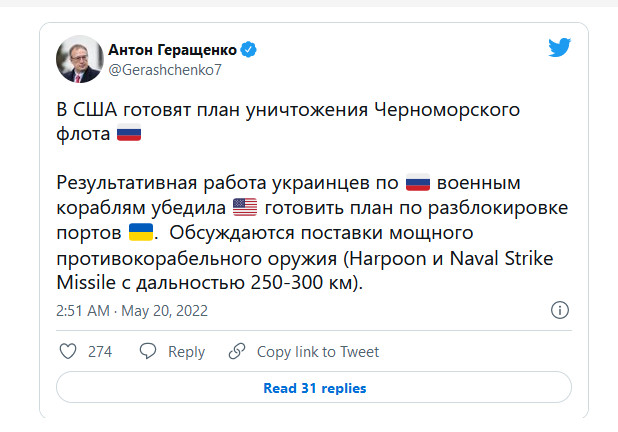The height and width of the screenshot is (432, 618).
Task: Click the chain link copy icon
Action: click(x=237, y=351)
